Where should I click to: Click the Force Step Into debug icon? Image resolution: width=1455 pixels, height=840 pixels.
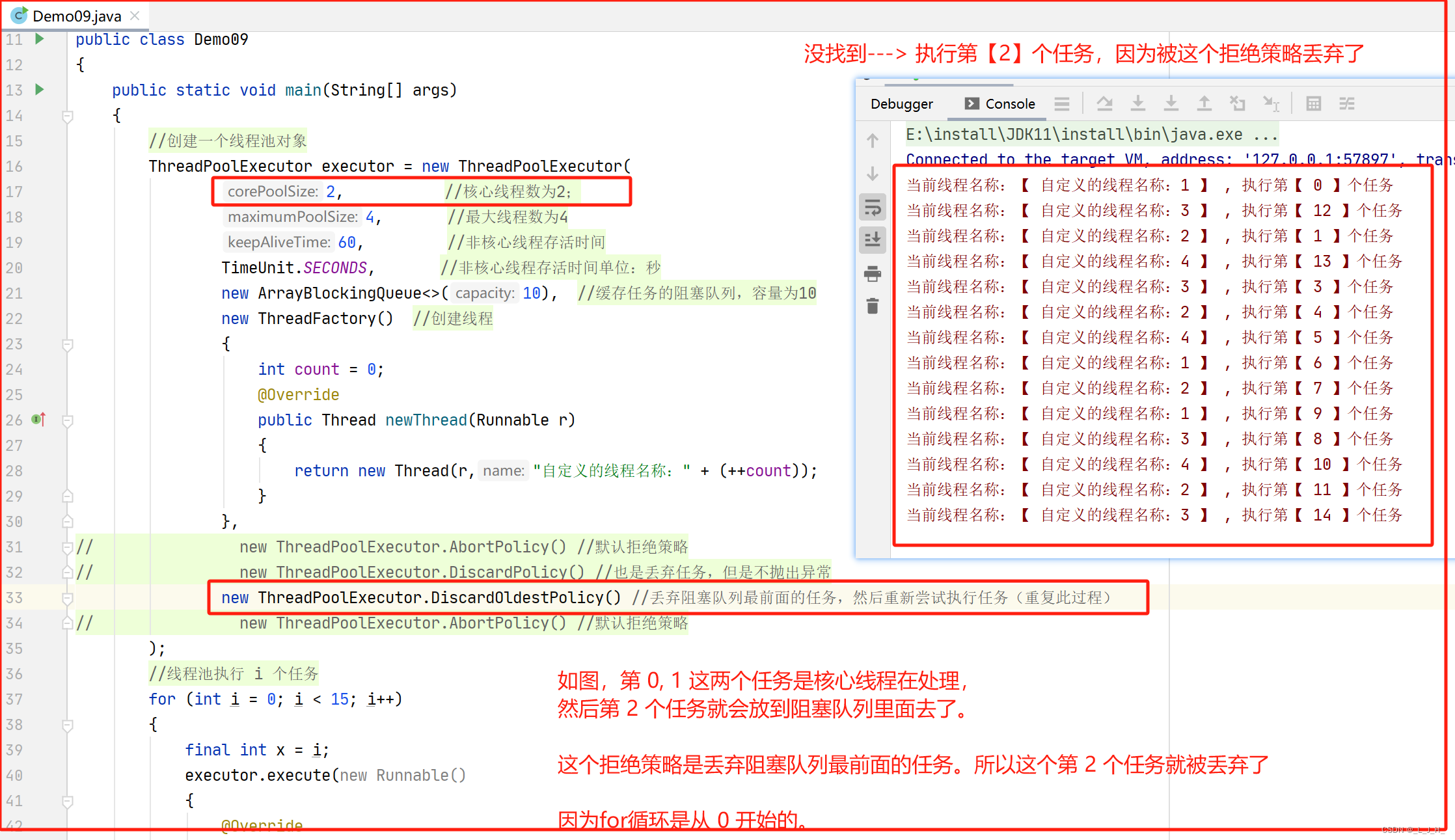point(1171,103)
